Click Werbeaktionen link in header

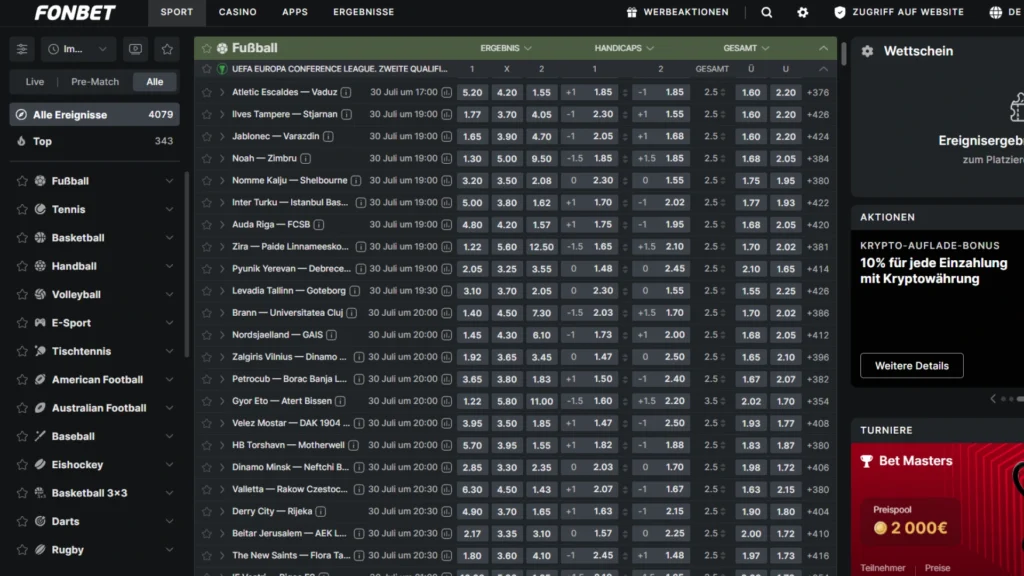click(x=686, y=12)
